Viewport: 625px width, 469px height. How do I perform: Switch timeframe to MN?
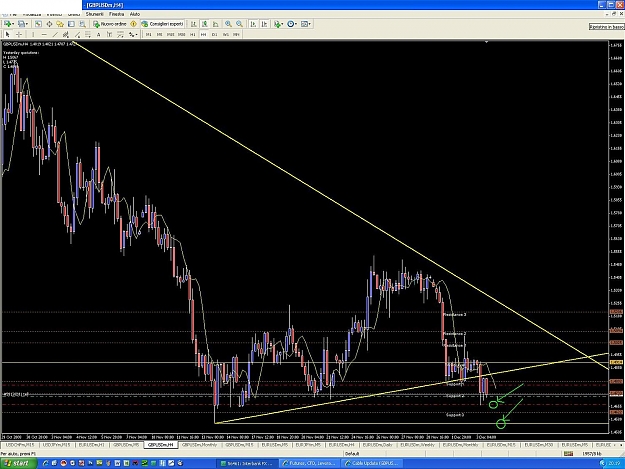click(x=236, y=34)
